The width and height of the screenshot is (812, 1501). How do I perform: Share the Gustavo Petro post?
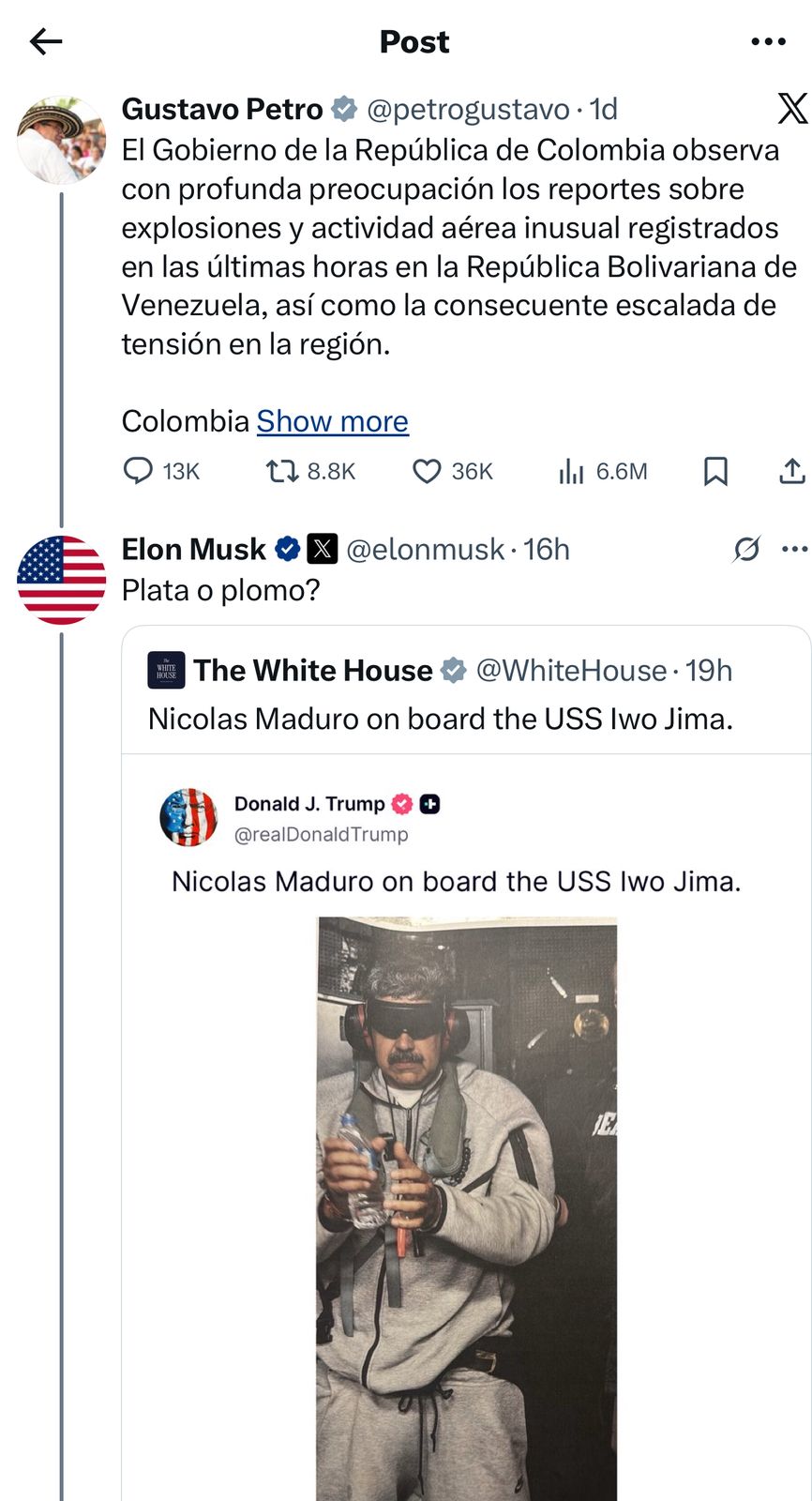click(792, 470)
